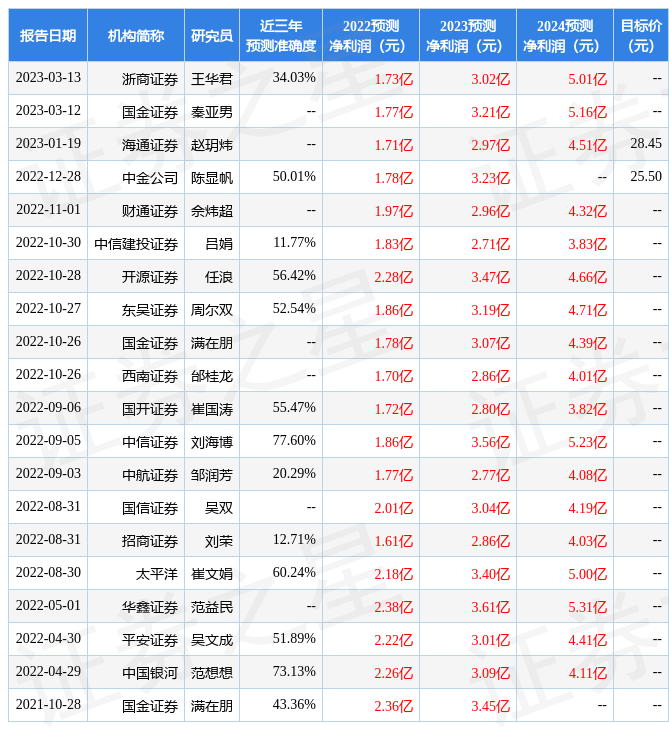Click the 5.31亿 forecast value
The width and height of the screenshot is (669, 730).
click(x=588, y=608)
